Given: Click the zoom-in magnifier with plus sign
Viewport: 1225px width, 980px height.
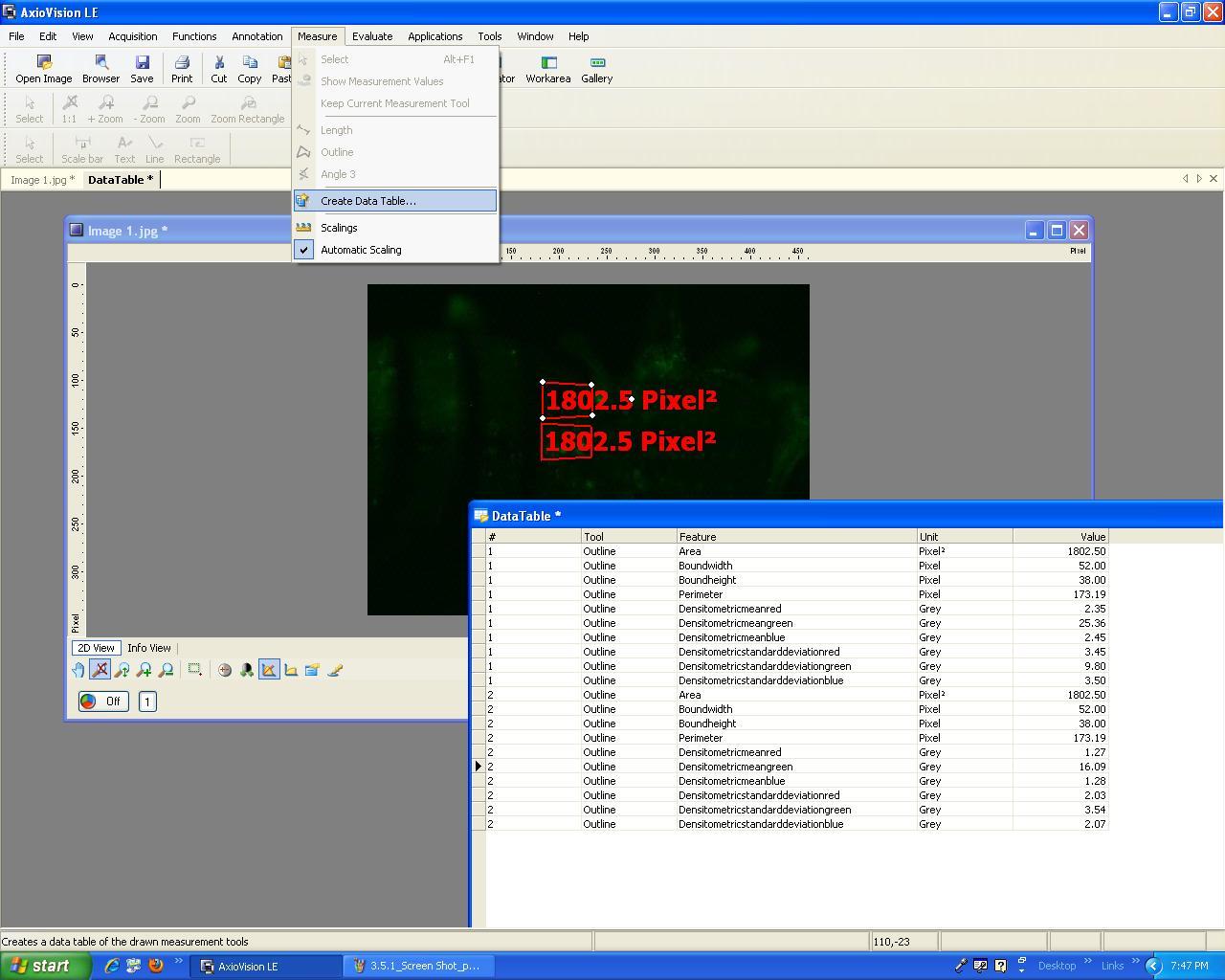Looking at the screenshot, I should [144, 670].
